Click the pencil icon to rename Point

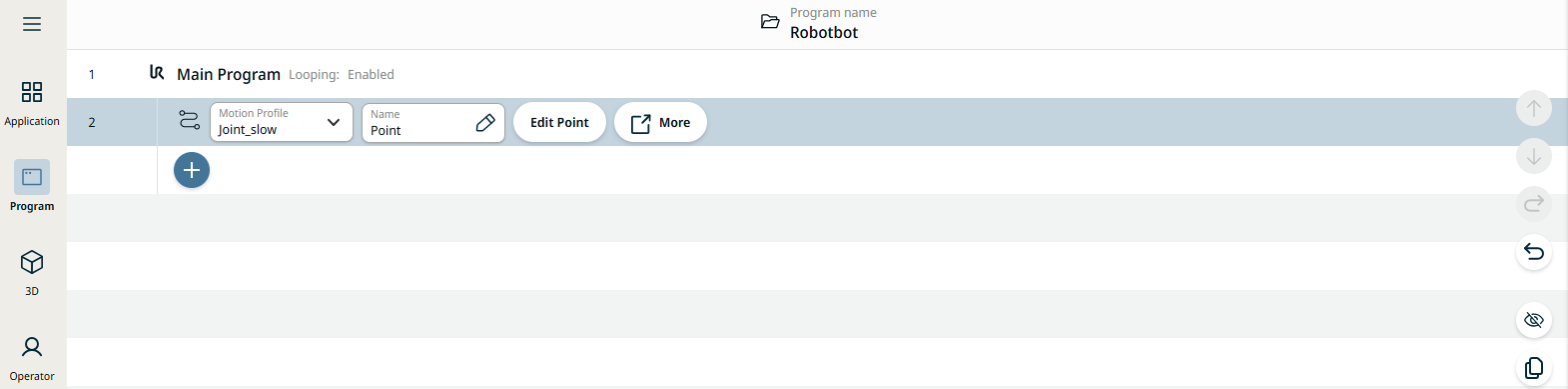pyautogui.click(x=485, y=122)
